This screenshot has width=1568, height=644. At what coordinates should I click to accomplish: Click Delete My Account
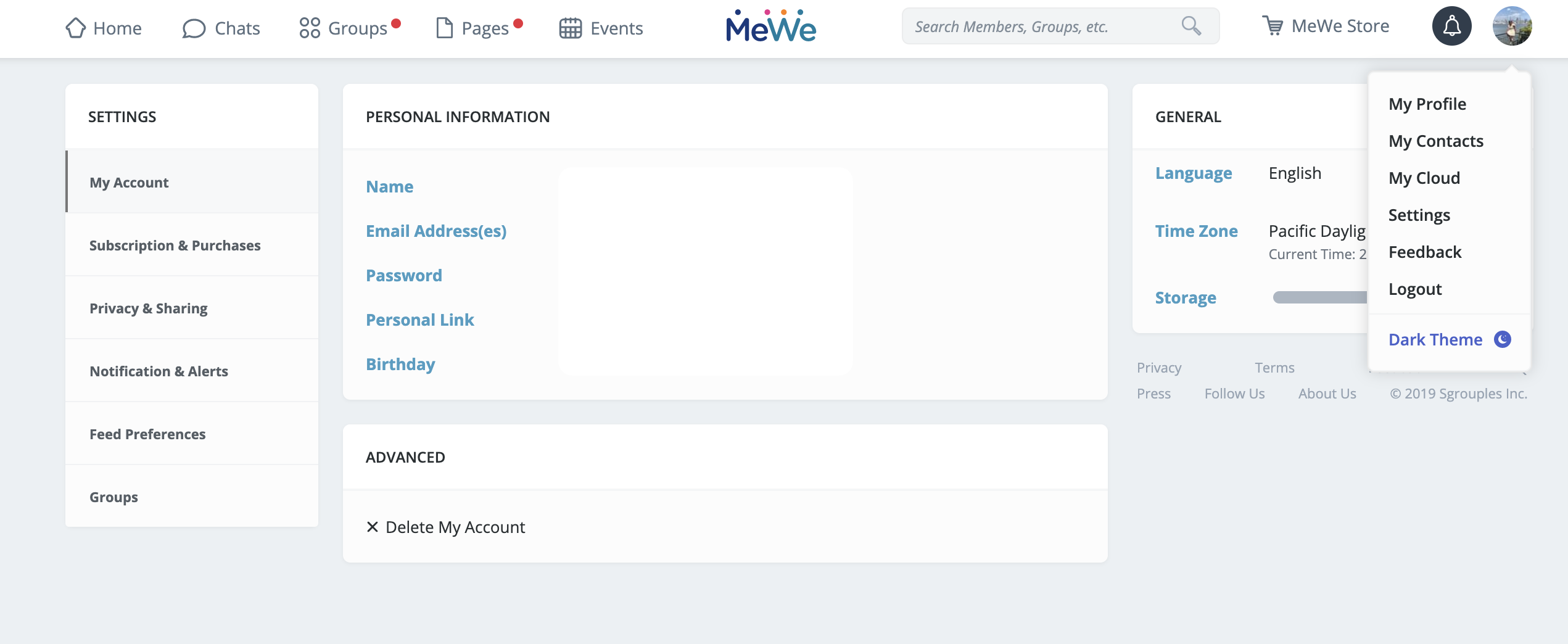[455, 527]
